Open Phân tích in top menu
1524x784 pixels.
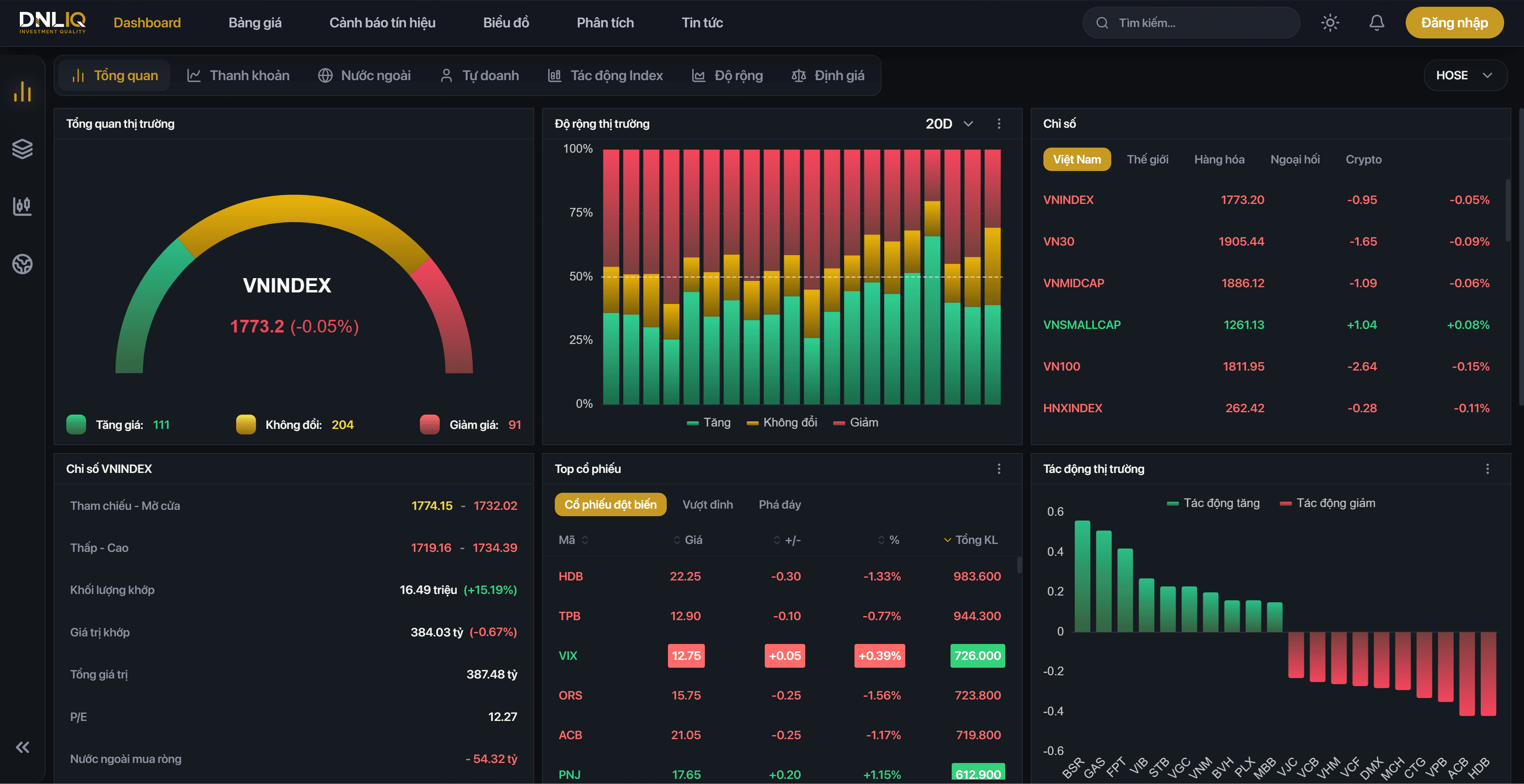pos(605,23)
